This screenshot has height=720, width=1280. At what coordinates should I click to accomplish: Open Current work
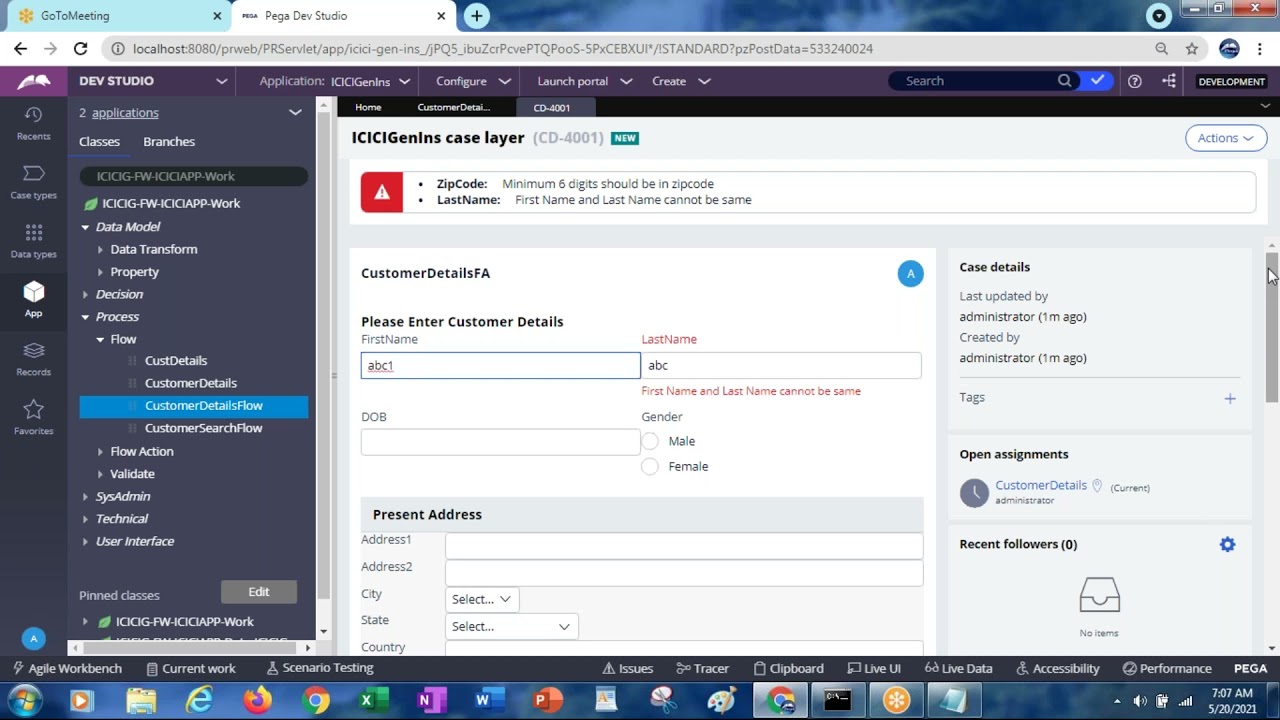click(190, 668)
